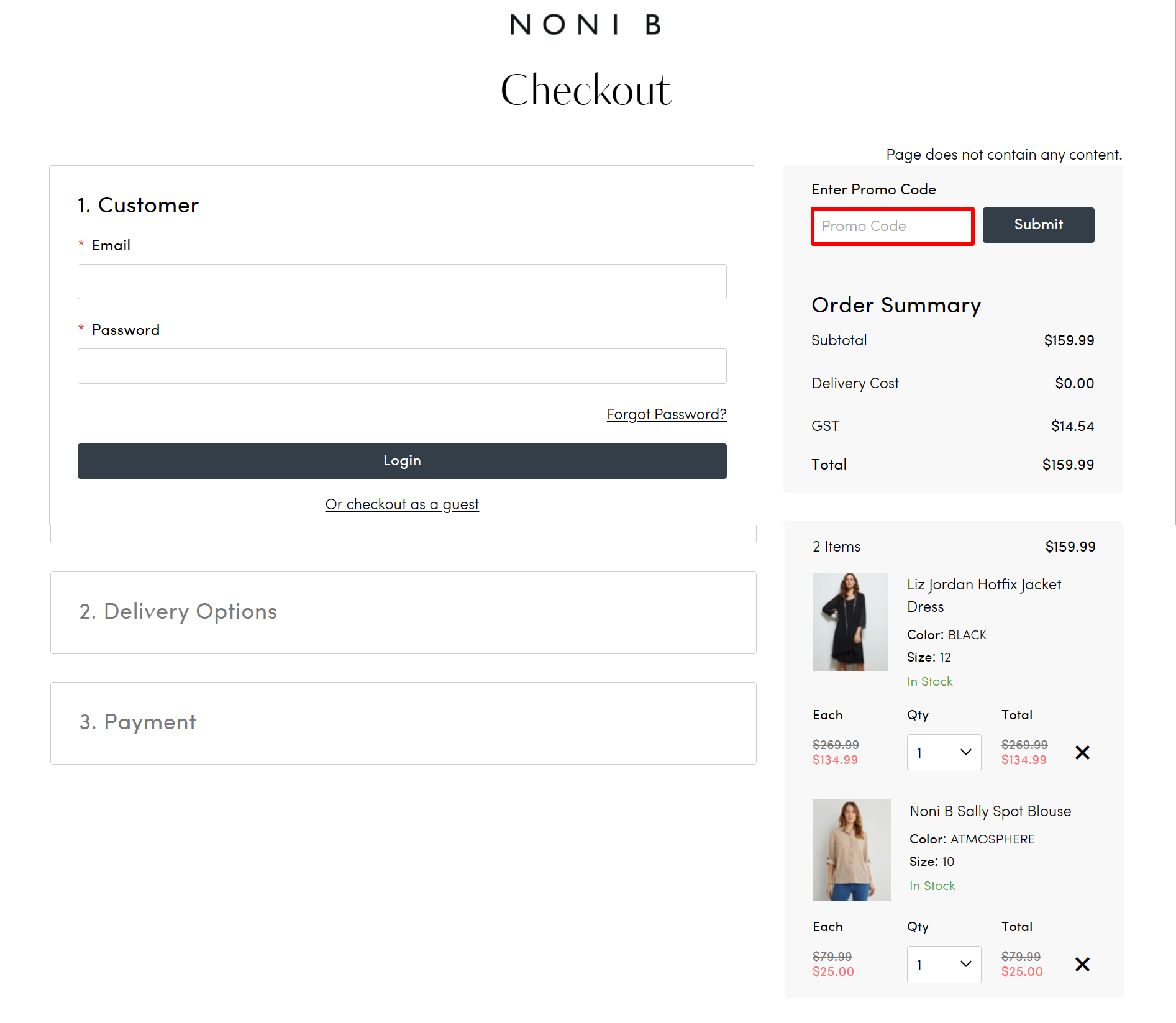
Task: Remove the Noni B Sally Spot Blouse
Action: pyautogui.click(x=1082, y=964)
